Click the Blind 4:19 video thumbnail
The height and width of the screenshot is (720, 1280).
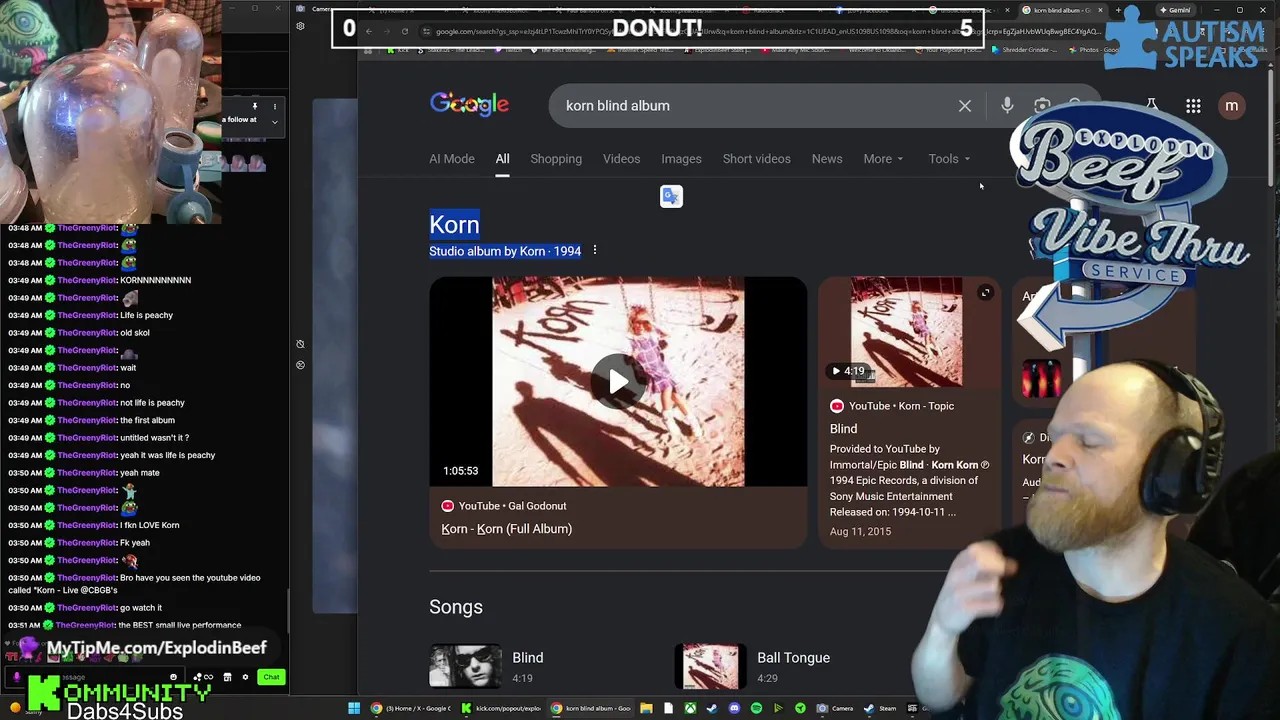click(x=907, y=332)
